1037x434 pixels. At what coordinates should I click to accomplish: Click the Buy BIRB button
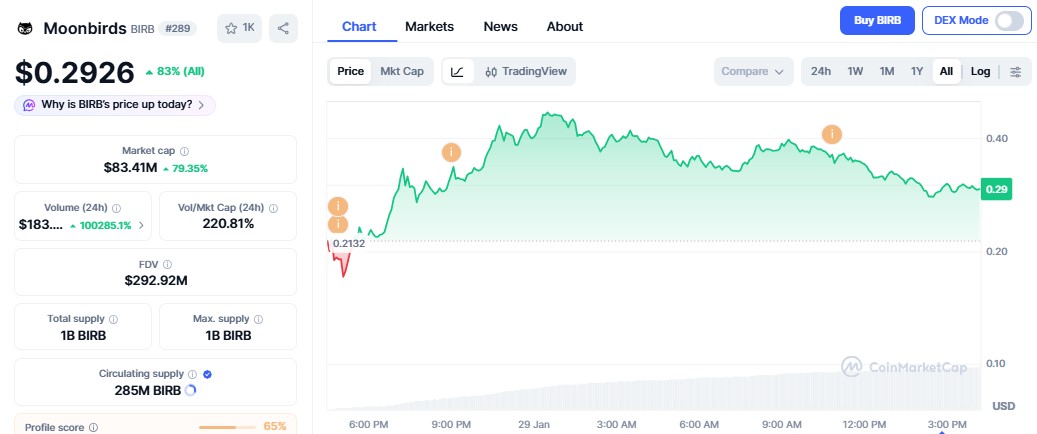[x=876, y=20]
